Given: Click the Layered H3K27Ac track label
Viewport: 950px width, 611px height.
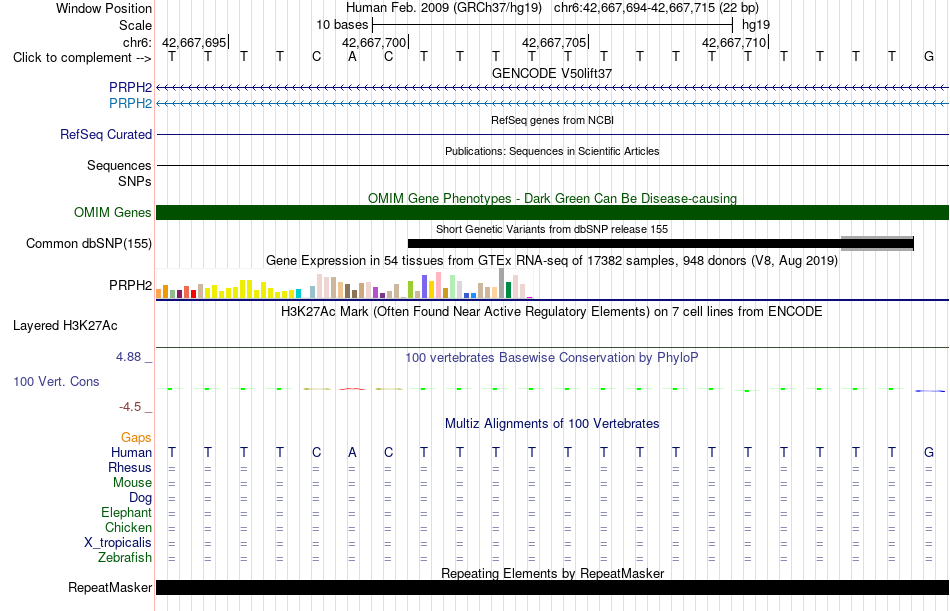Looking at the screenshot, I should pyautogui.click(x=65, y=326).
